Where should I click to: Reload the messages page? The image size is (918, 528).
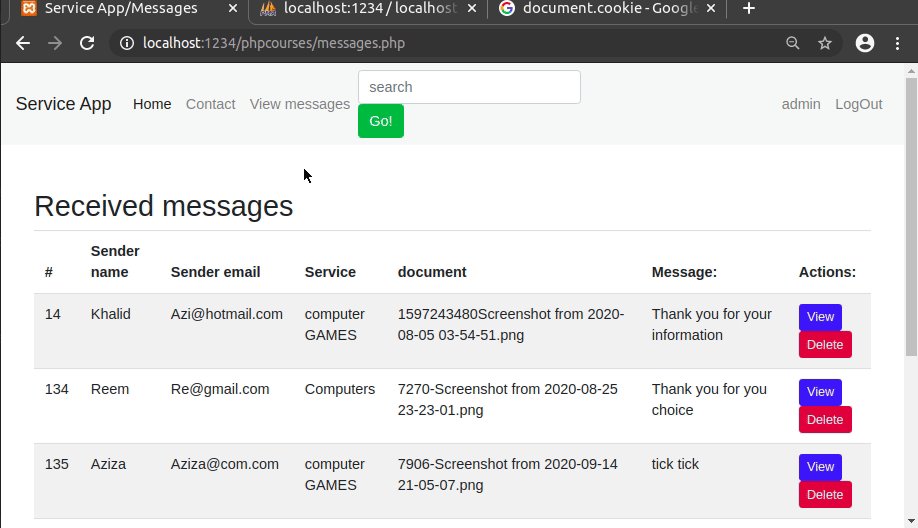pyautogui.click(x=87, y=43)
